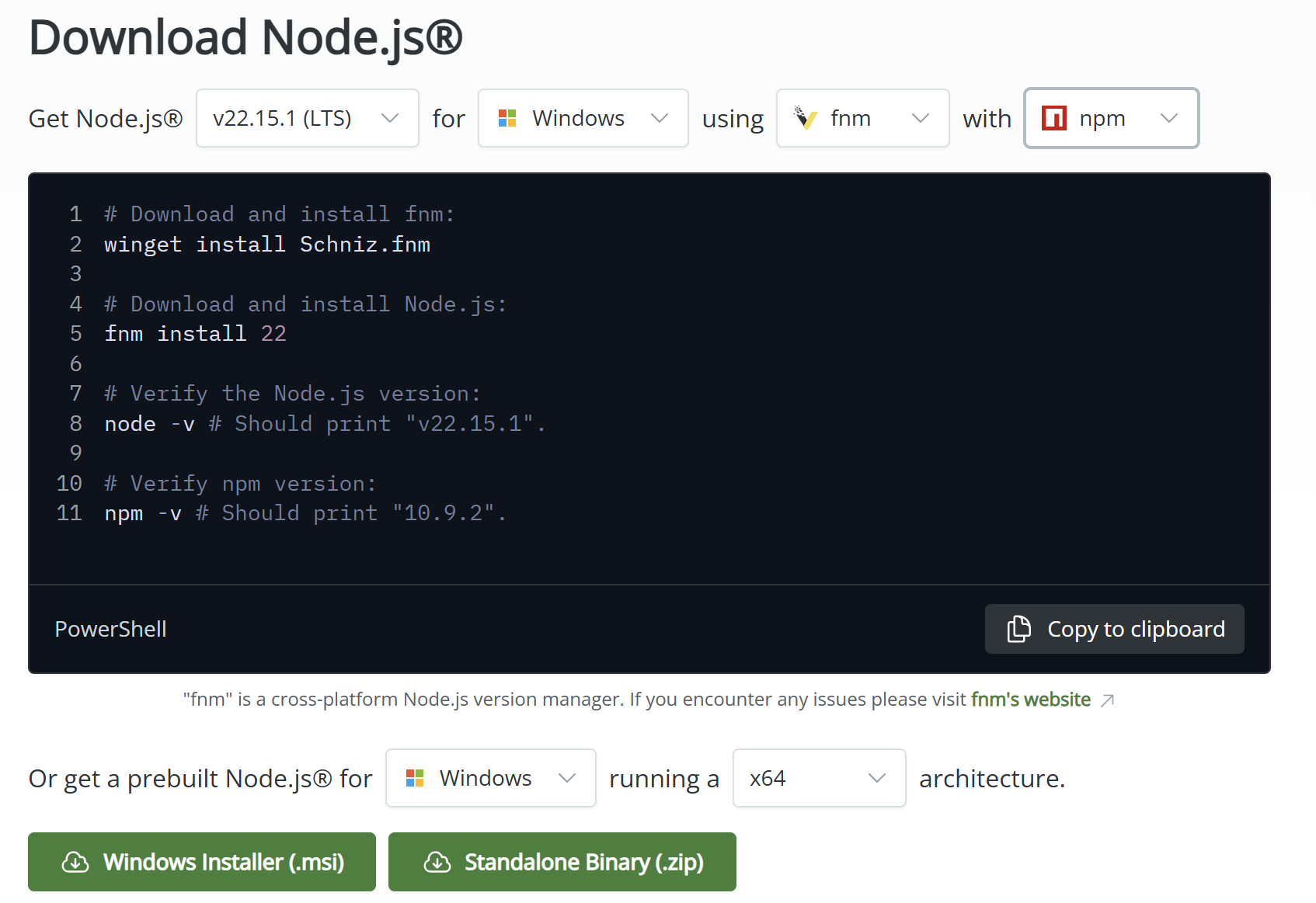Viewport: 1316px width, 903px height.
Task: Download the Windows Installer (.msi)
Action: pyautogui.click(x=202, y=862)
